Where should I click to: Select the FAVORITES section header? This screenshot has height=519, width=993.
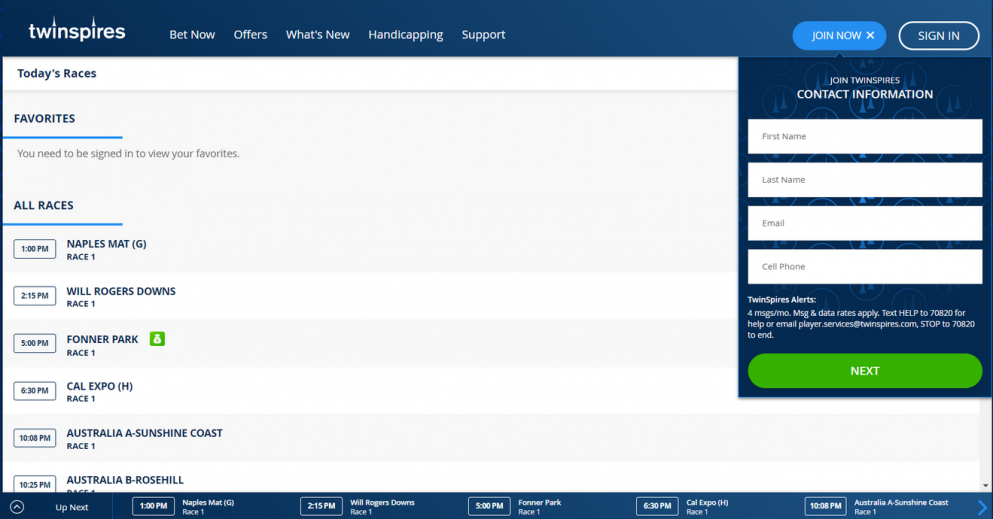[44, 118]
